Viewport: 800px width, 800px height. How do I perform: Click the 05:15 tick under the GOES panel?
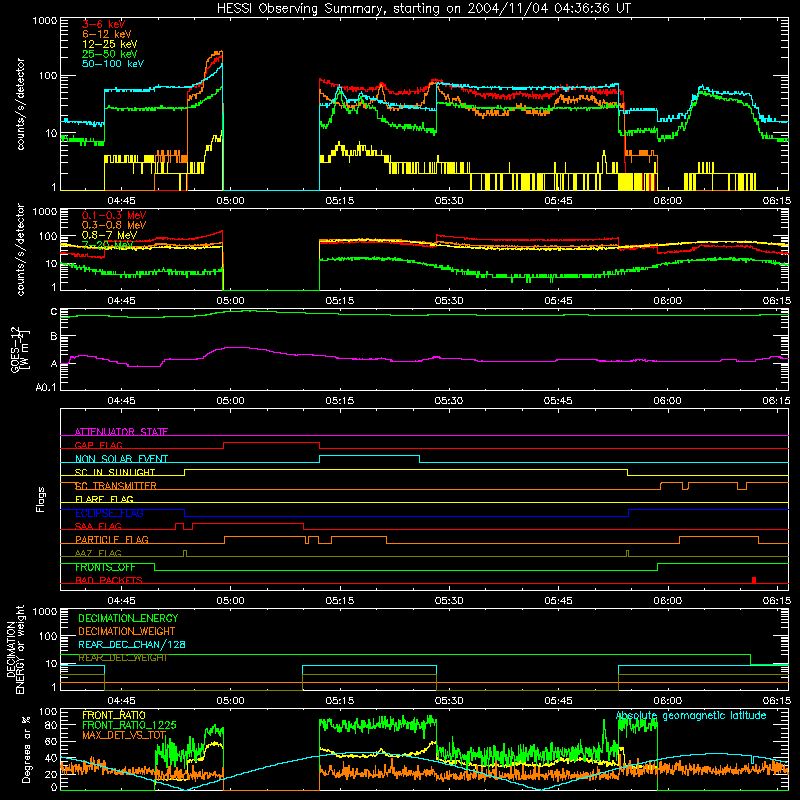click(339, 401)
